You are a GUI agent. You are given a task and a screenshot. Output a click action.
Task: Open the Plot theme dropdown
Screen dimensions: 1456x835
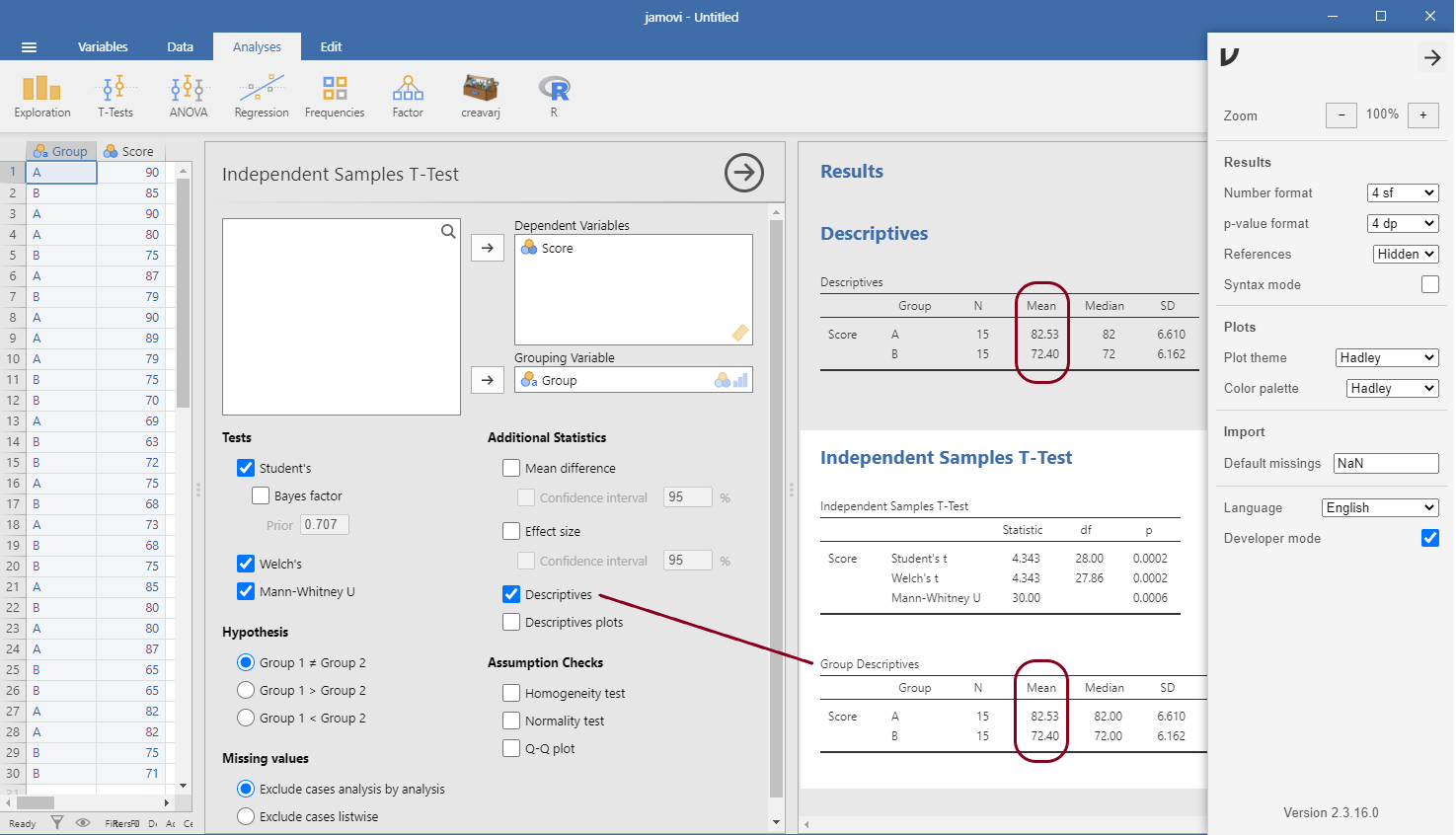1388,357
